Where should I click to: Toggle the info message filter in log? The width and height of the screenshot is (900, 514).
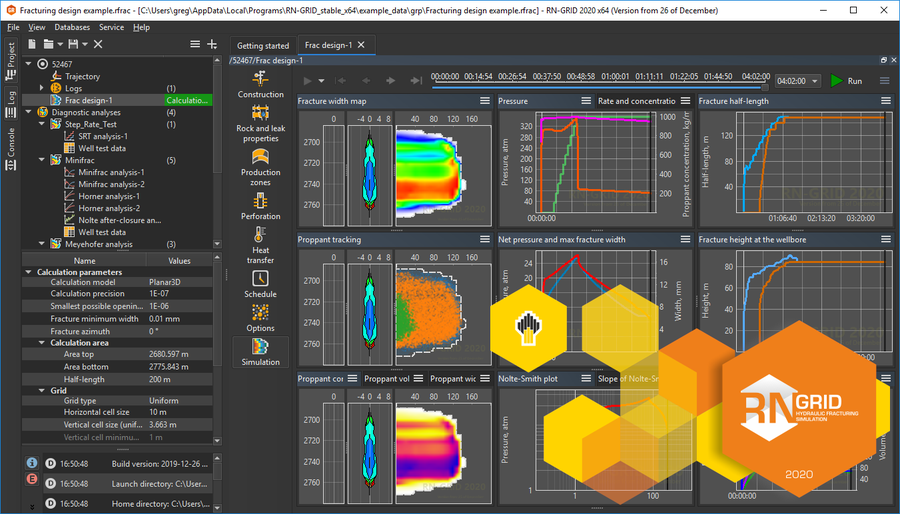[x=32, y=463]
